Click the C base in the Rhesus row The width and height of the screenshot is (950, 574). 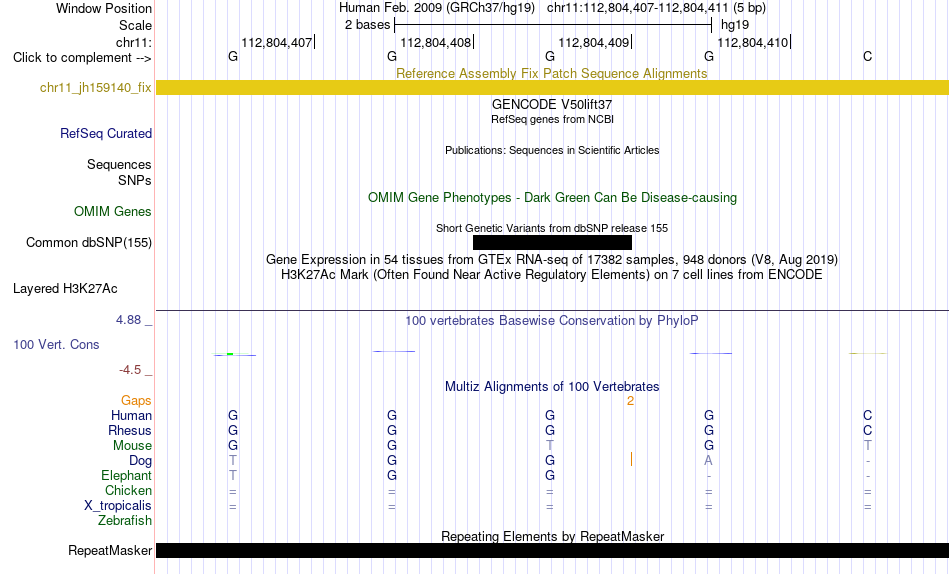[x=868, y=431]
